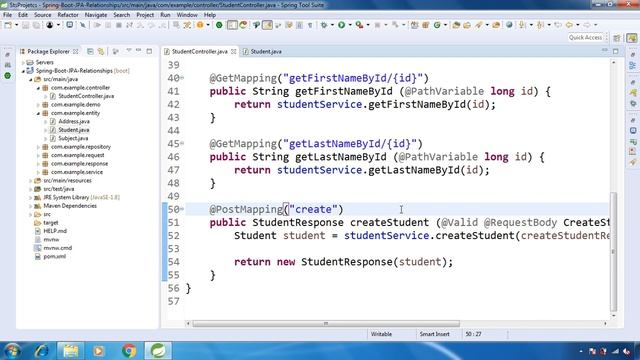Click the Quick Access search field

585,38
